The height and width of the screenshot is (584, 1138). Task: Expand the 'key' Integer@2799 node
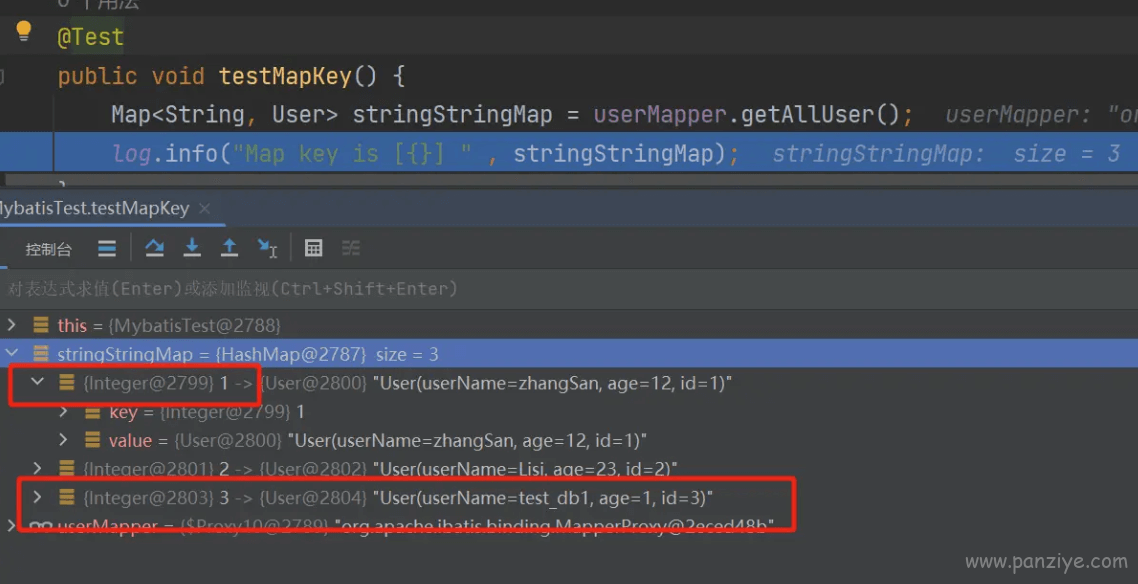click(x=63, y=412)
